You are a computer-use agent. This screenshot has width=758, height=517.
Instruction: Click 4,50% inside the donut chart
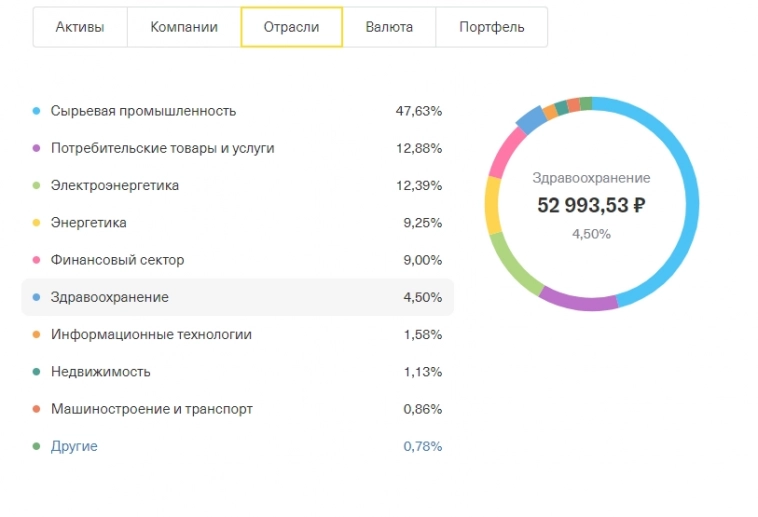click(x=591, y=235)
